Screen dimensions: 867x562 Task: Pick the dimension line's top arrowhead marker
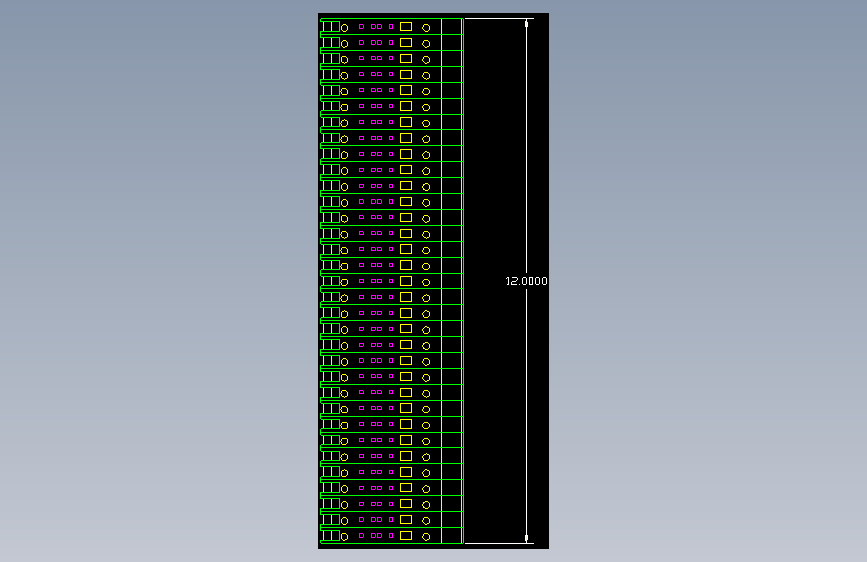(x=526, y=24)
